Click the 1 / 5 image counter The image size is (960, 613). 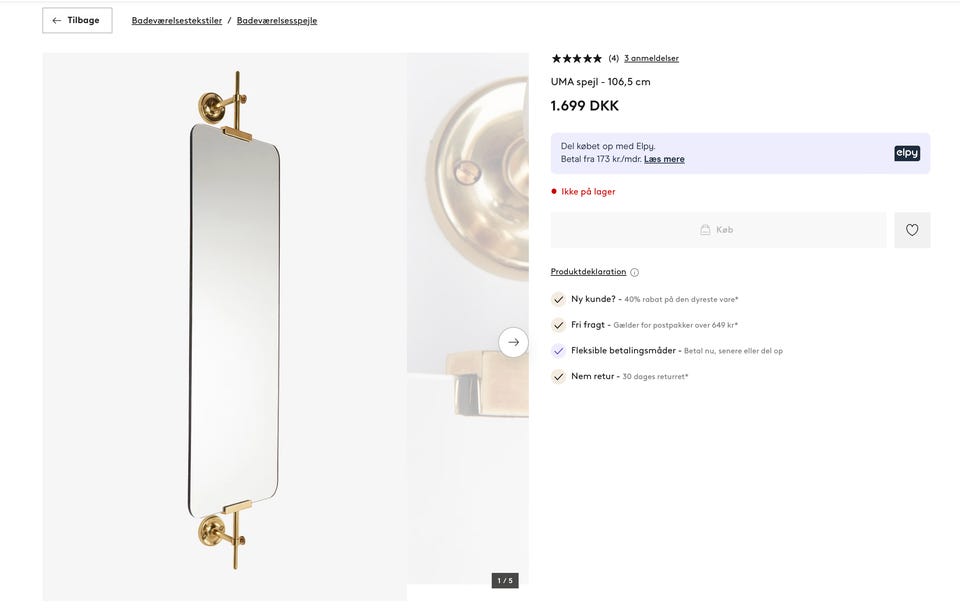[x=505, y=580]
